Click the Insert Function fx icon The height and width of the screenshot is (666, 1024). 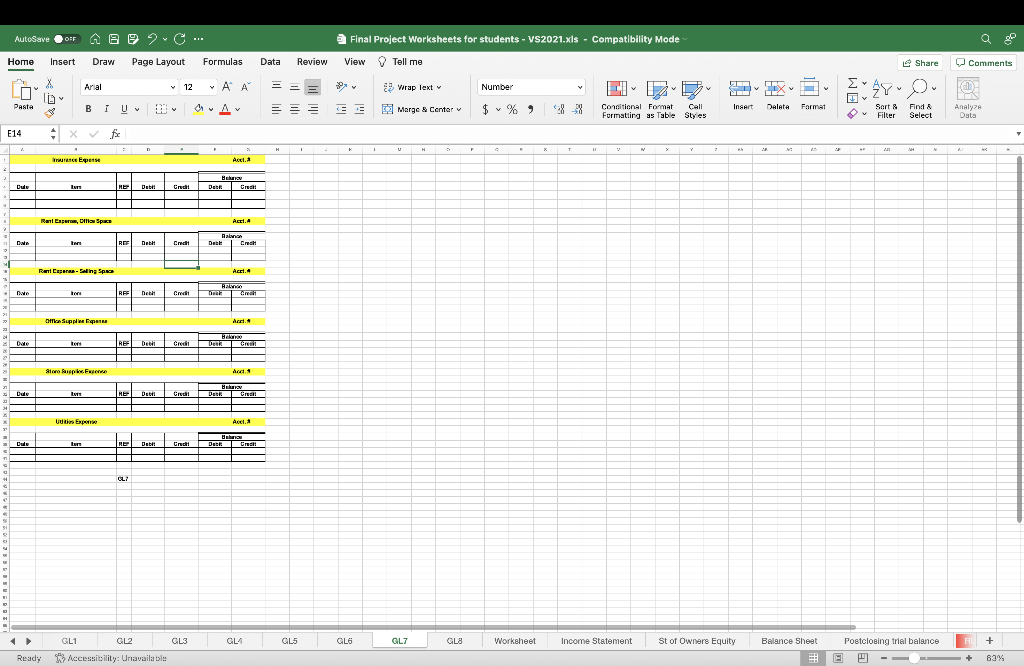pos(115,134)
